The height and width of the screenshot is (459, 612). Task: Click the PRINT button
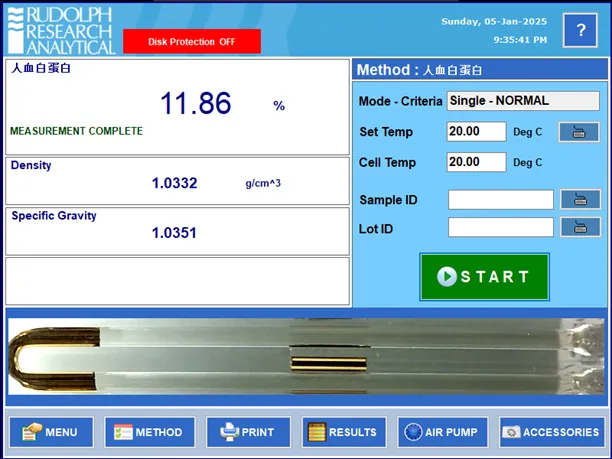pos(248,432)
